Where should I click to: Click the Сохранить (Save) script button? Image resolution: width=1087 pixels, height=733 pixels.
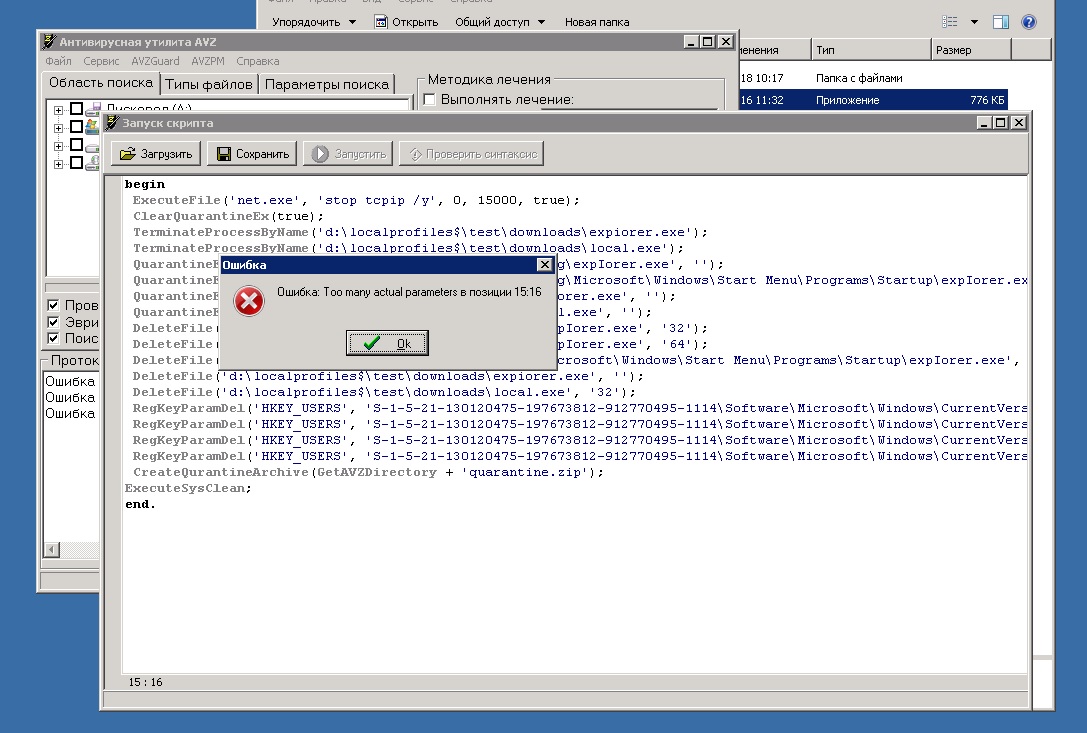point(252,154)
